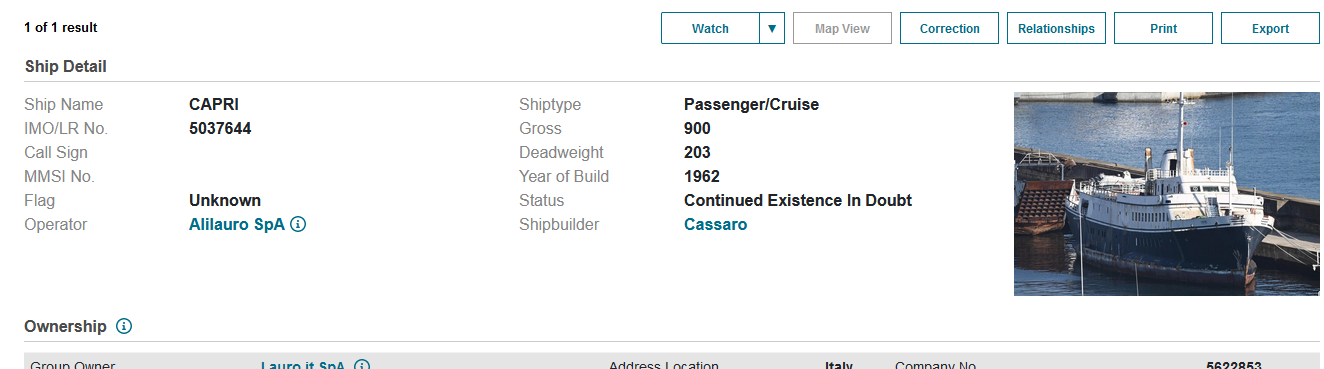Click the info icon beside Lauro.it SpA
Viewport: 1324px width, 369px height.
362,365
